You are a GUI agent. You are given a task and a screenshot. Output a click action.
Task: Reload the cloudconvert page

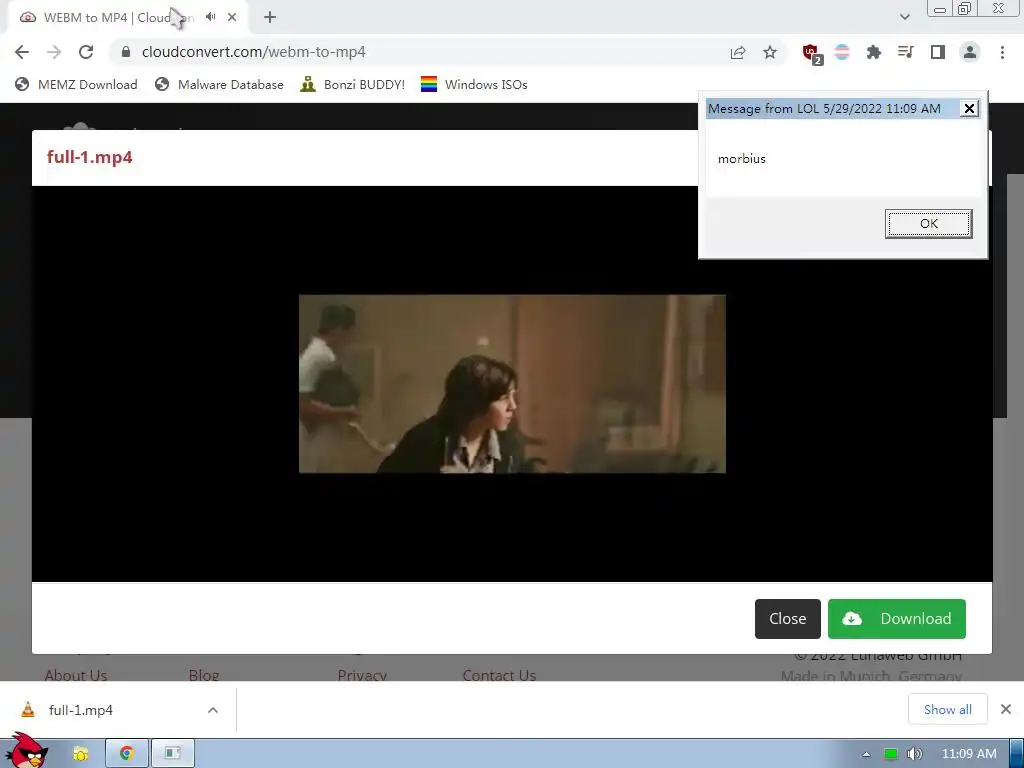pos(86,52)
